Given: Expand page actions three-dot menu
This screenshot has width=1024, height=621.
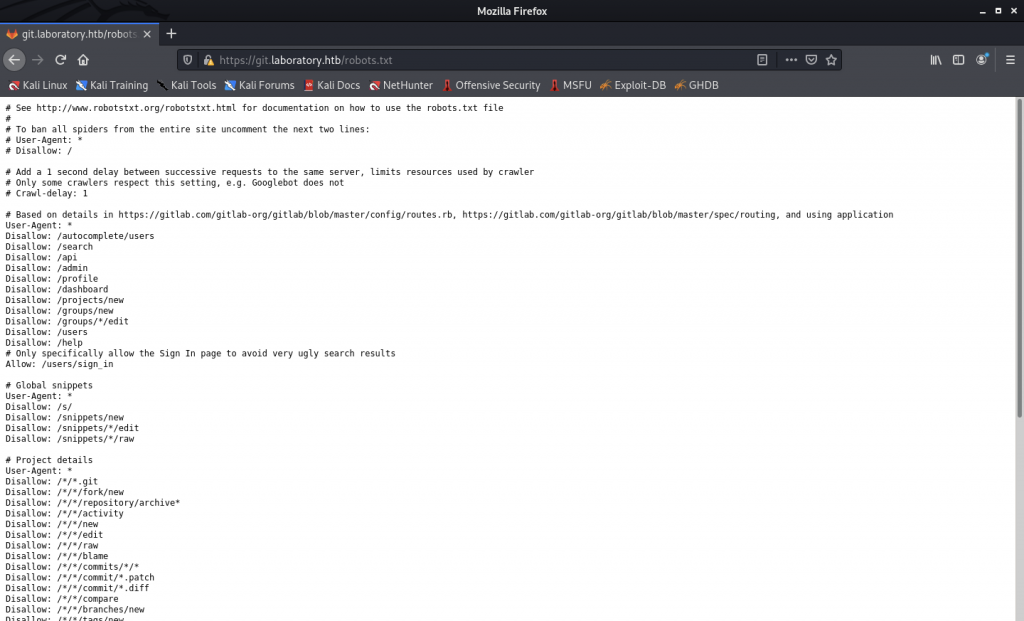Looking at the screenshot, I should 791,60.
